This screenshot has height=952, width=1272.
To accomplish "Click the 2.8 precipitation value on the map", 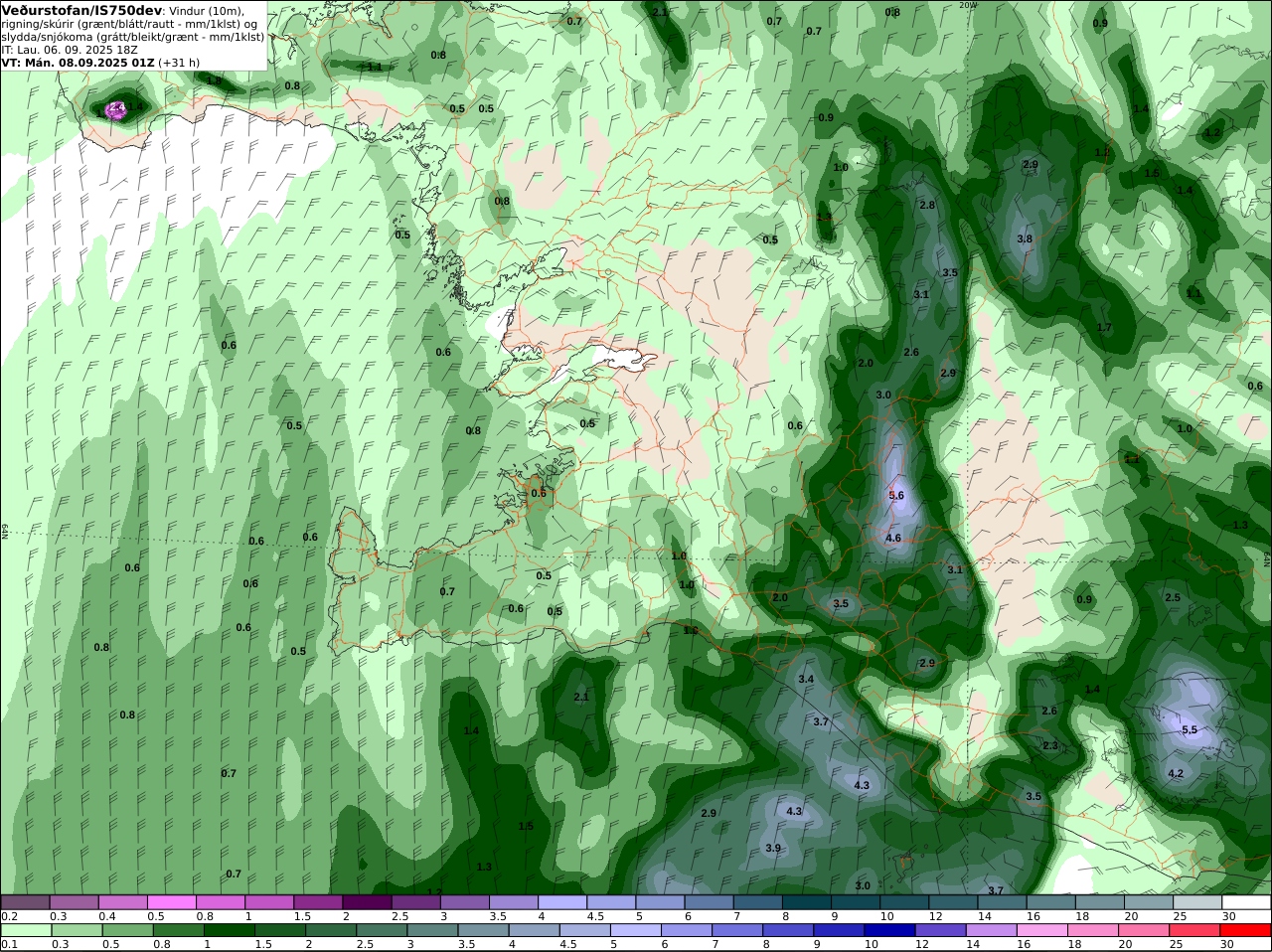I will coord(927,205).
